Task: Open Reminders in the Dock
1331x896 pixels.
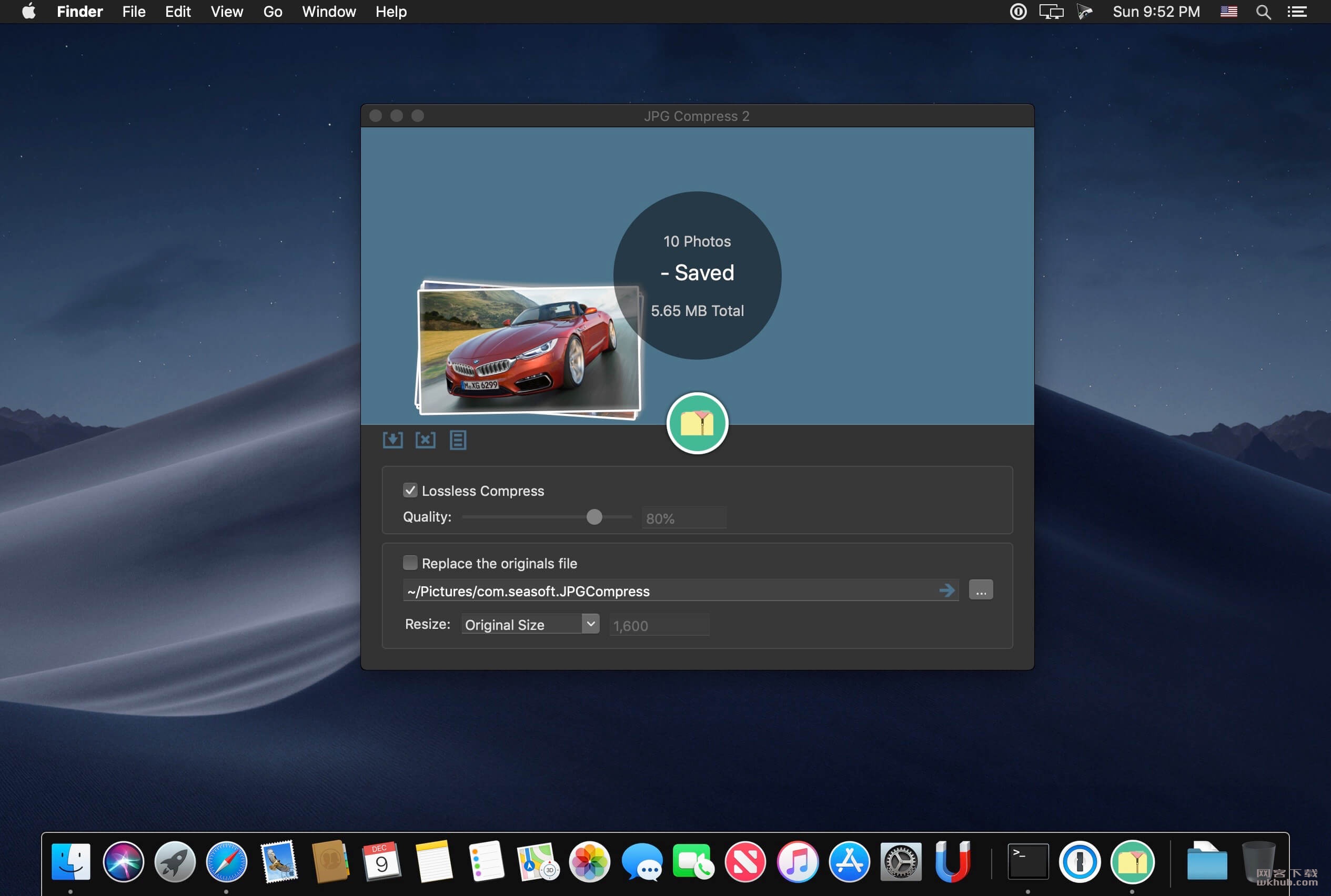Action: click(x=486, y=861)
